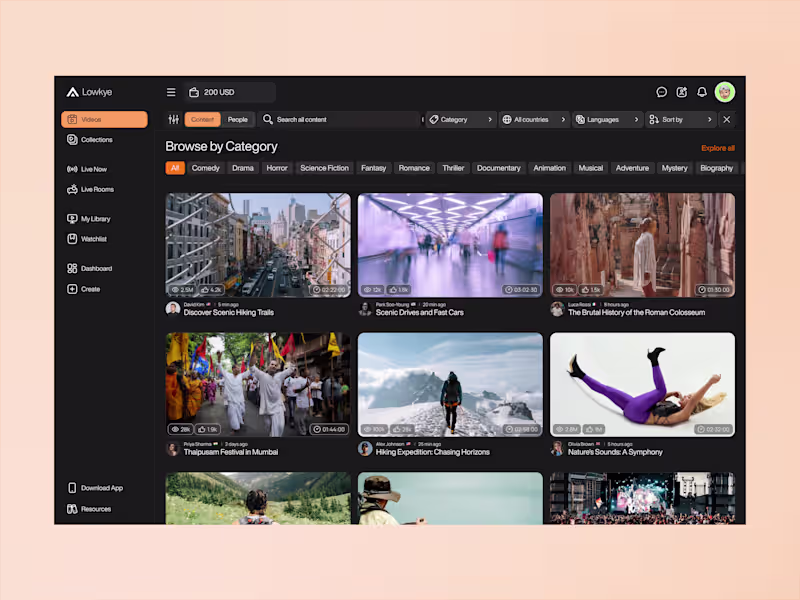Click the filter sliders icon
The width and height of the screenshot is (800, 600).
click(x=173, y=119)
